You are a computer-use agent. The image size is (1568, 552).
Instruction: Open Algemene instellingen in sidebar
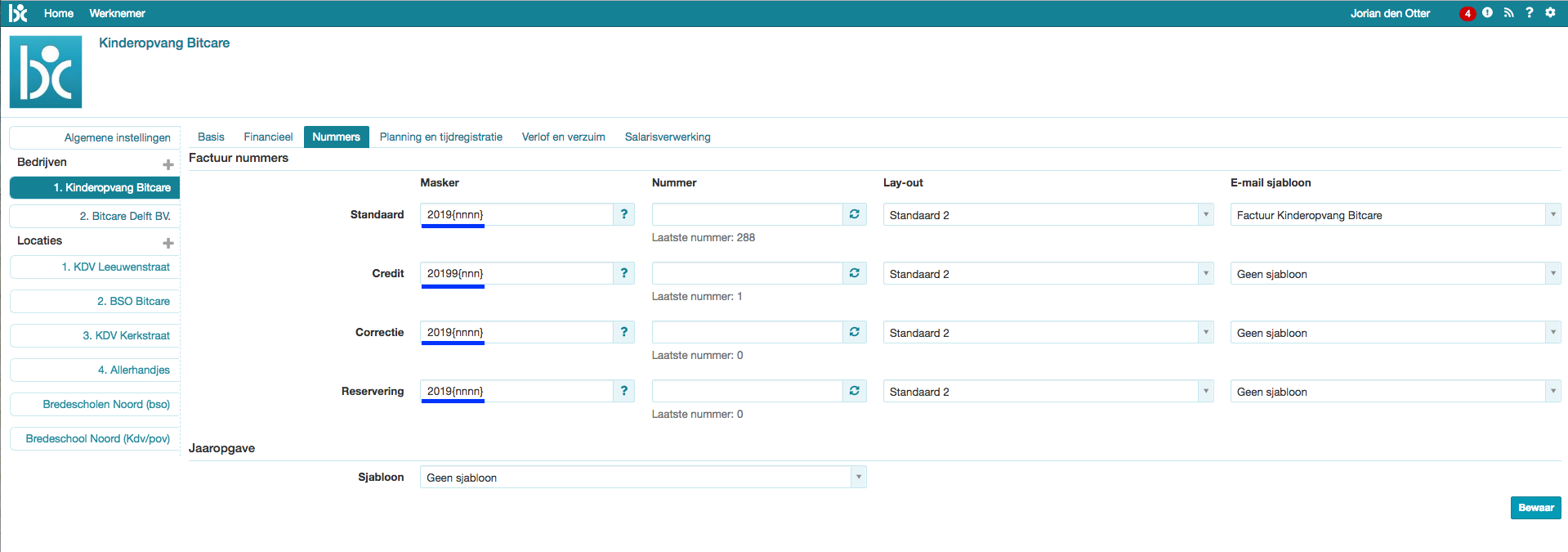pos(95,137)
